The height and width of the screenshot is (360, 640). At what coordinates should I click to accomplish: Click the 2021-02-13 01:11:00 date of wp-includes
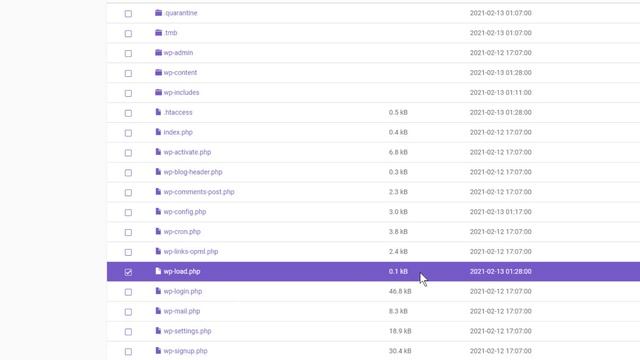500,93
